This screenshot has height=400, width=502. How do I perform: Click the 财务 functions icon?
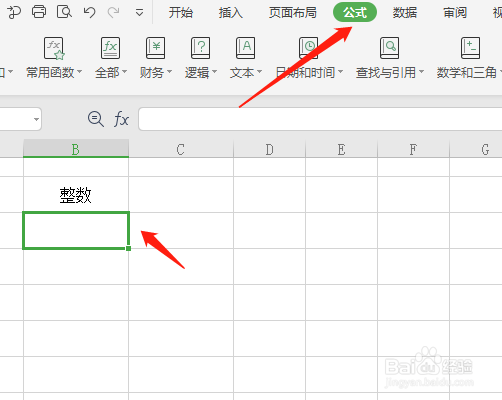click(x=155, y=48)
